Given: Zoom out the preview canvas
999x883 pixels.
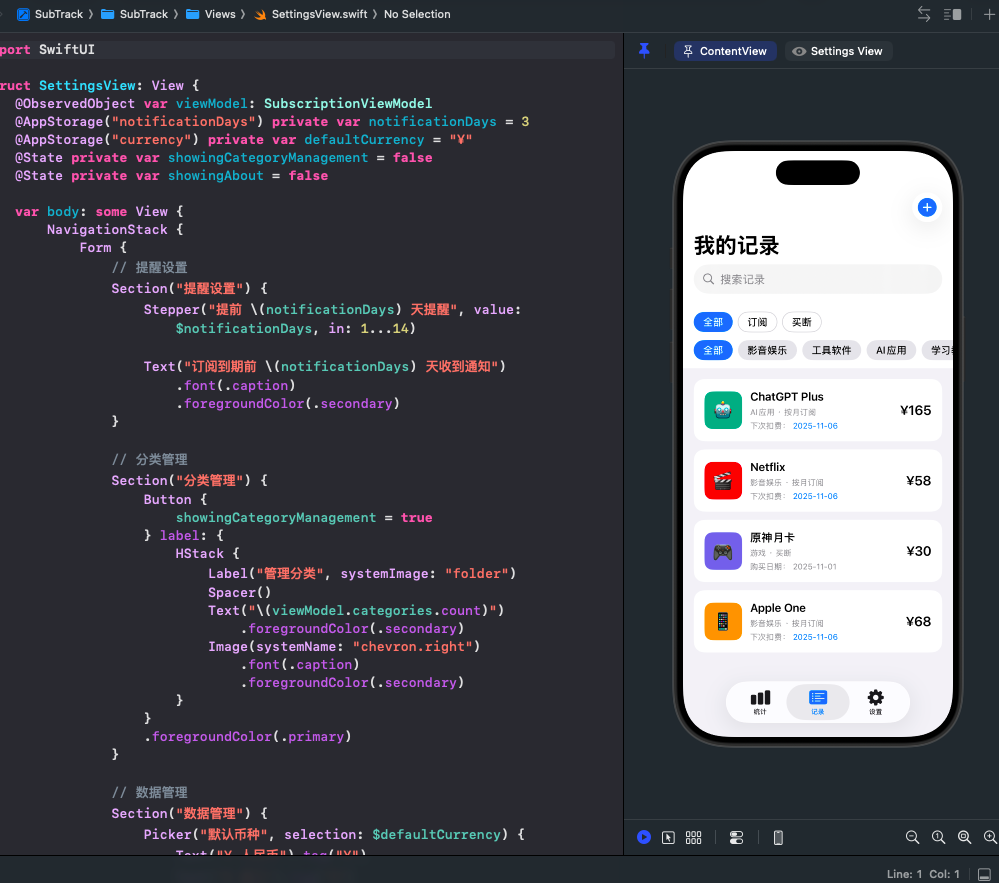Looking at the screenshot, I should (x=912, y=837).
